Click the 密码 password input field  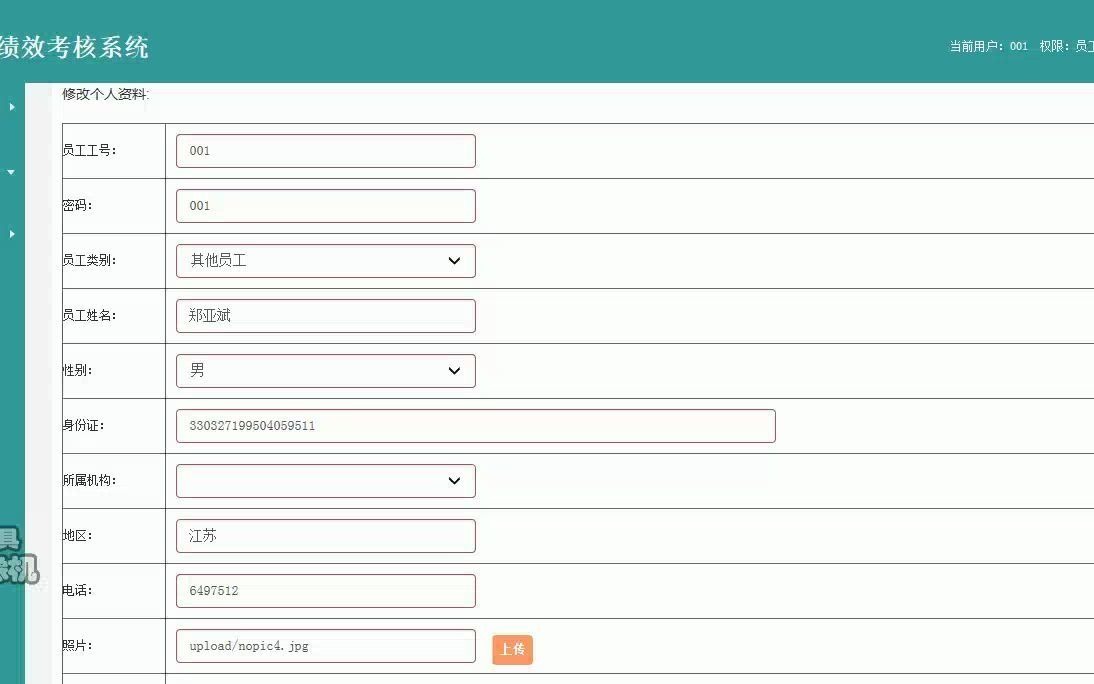click(325, 205)
